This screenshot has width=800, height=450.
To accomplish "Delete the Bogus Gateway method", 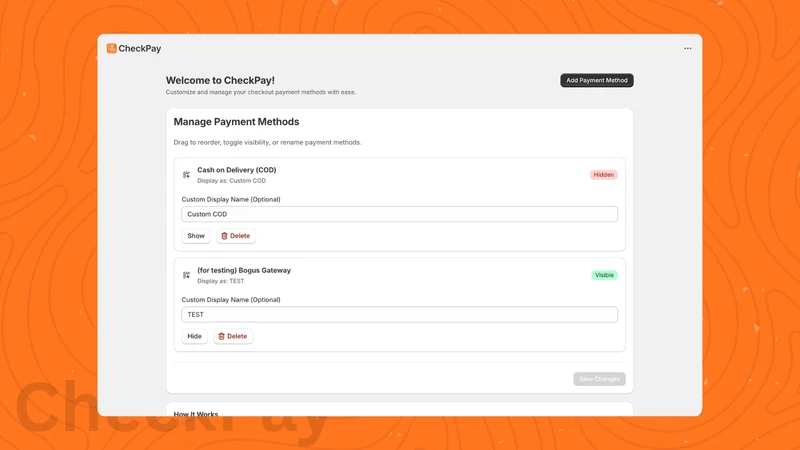I will (x=233, y=336).
